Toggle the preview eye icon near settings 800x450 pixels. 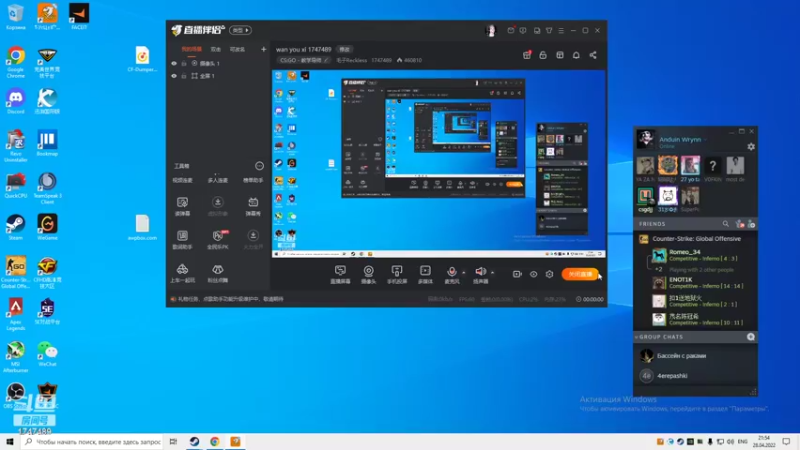pyautogui.click(x=534, y=274)
